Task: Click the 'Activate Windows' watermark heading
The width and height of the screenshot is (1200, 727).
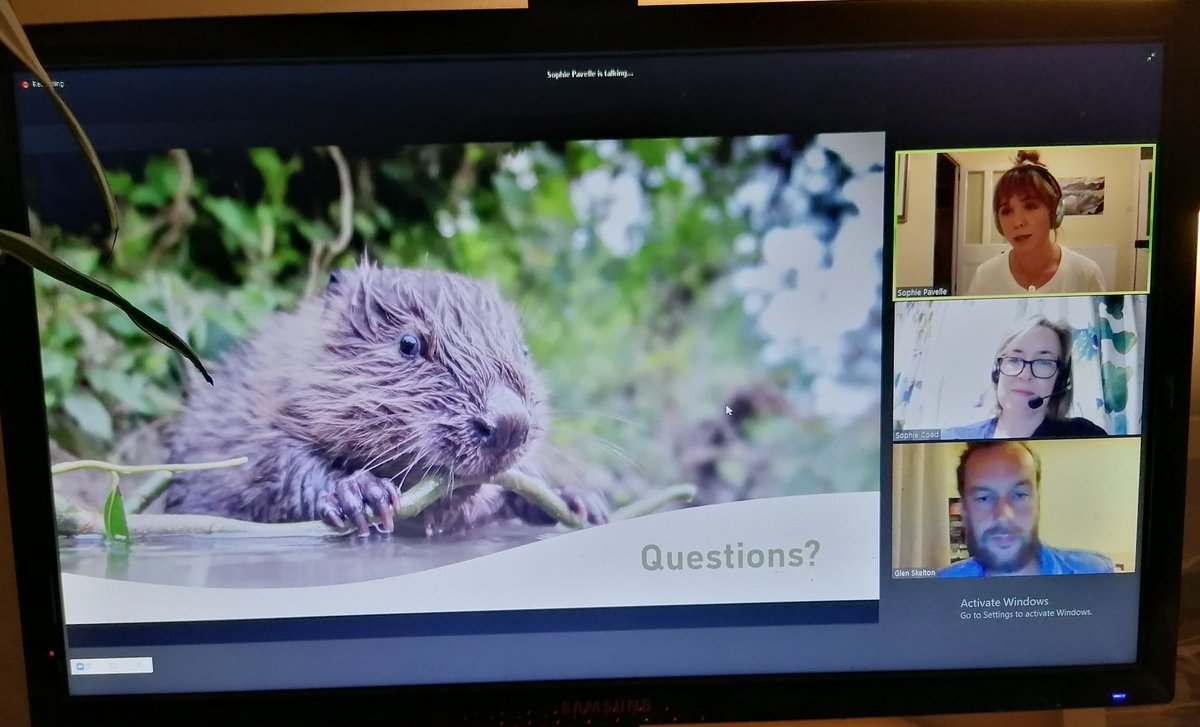Action: (1005, 603)
